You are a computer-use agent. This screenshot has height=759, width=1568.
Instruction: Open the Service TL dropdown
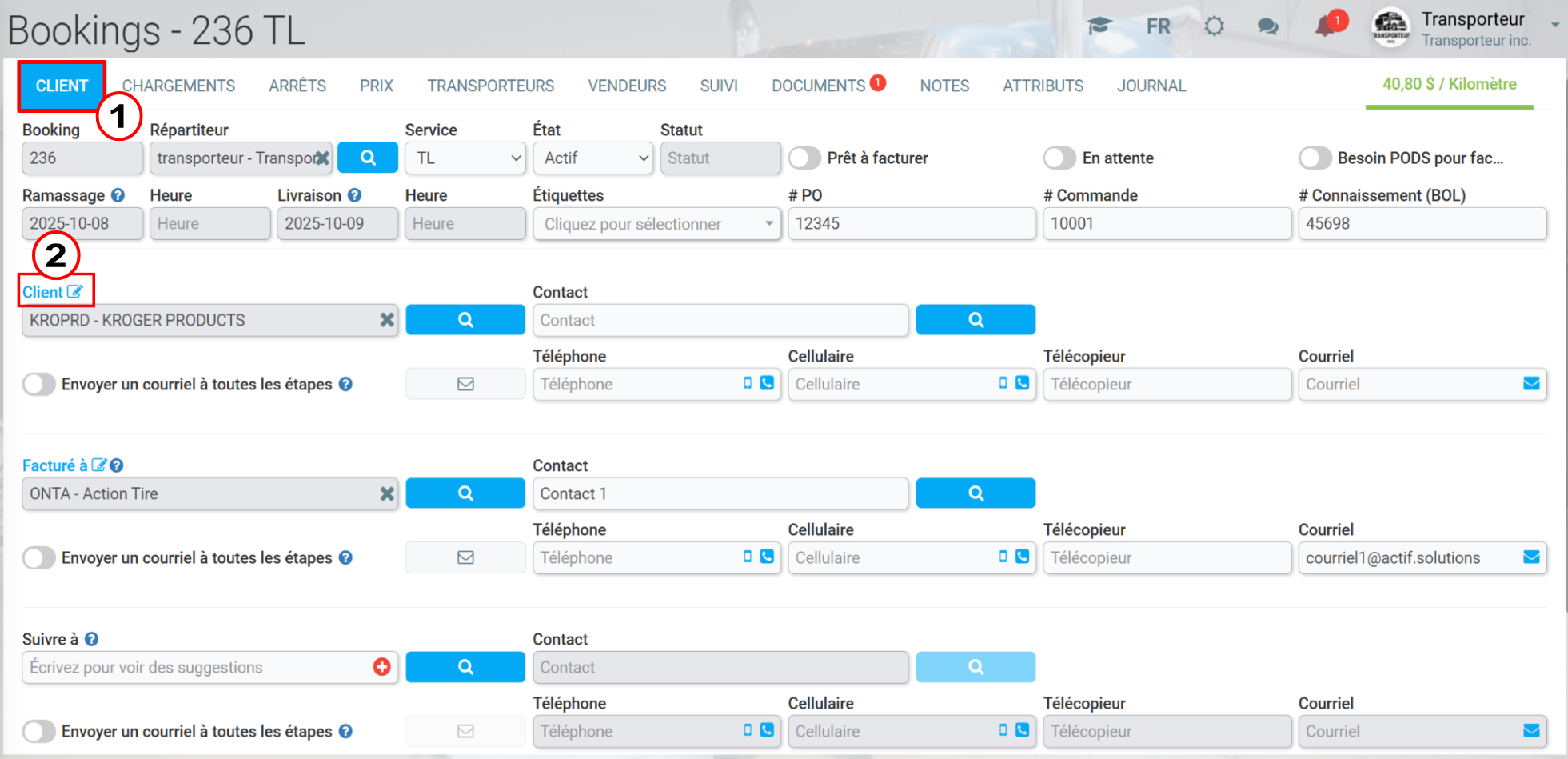465,158
